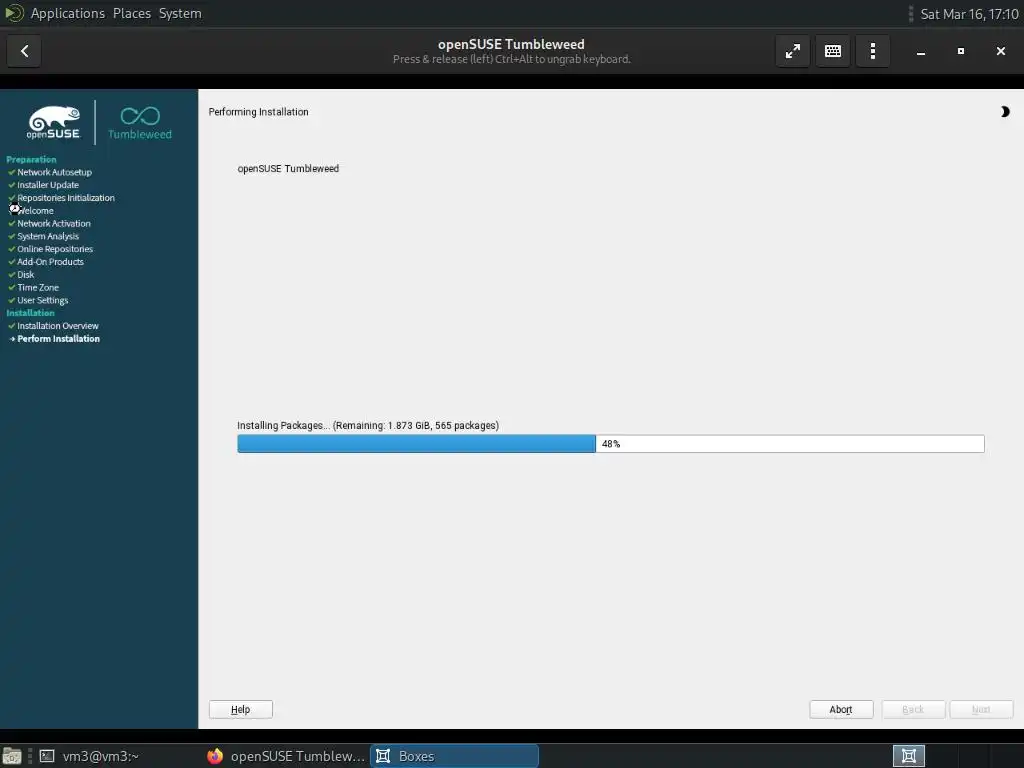Screen dimensions: 1024x768
Task: Open the three-dot menu in Boxes header
Action: click(872, 51)
